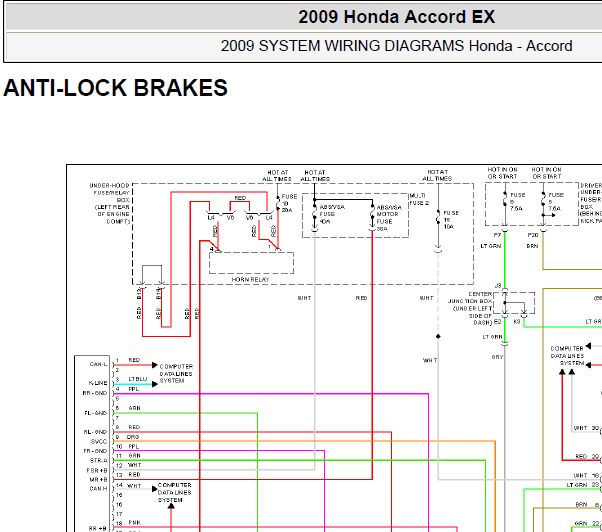This screenshot has height=532, width=602.
Task: Click the 'ABS/VSA MOTOR FUSE 30A' label
Action: pyautogui.click(x=389, y=218)
